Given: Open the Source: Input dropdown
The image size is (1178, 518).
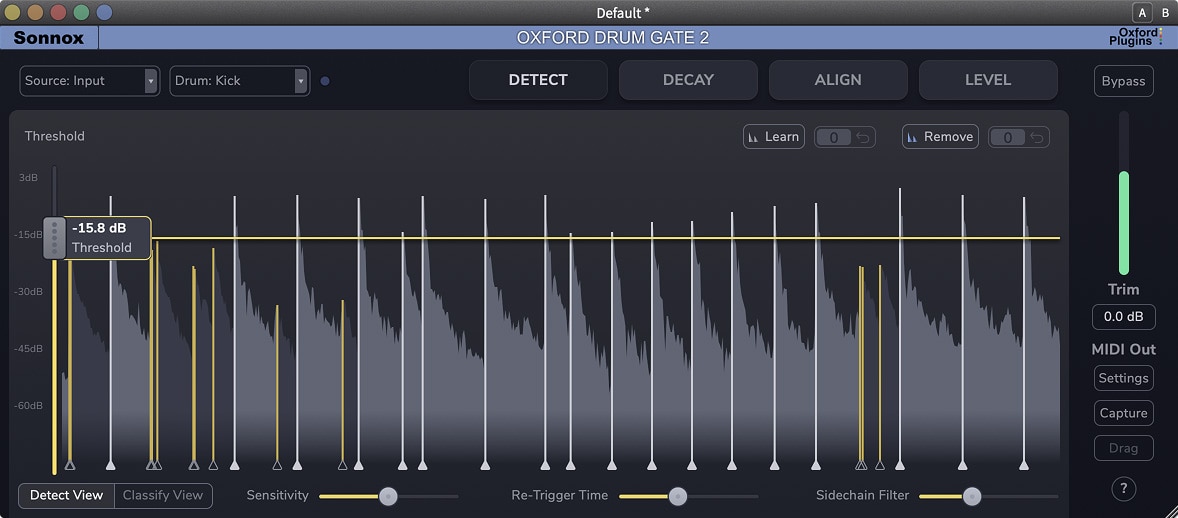Looking at the screenshot, I should point(89,81).
